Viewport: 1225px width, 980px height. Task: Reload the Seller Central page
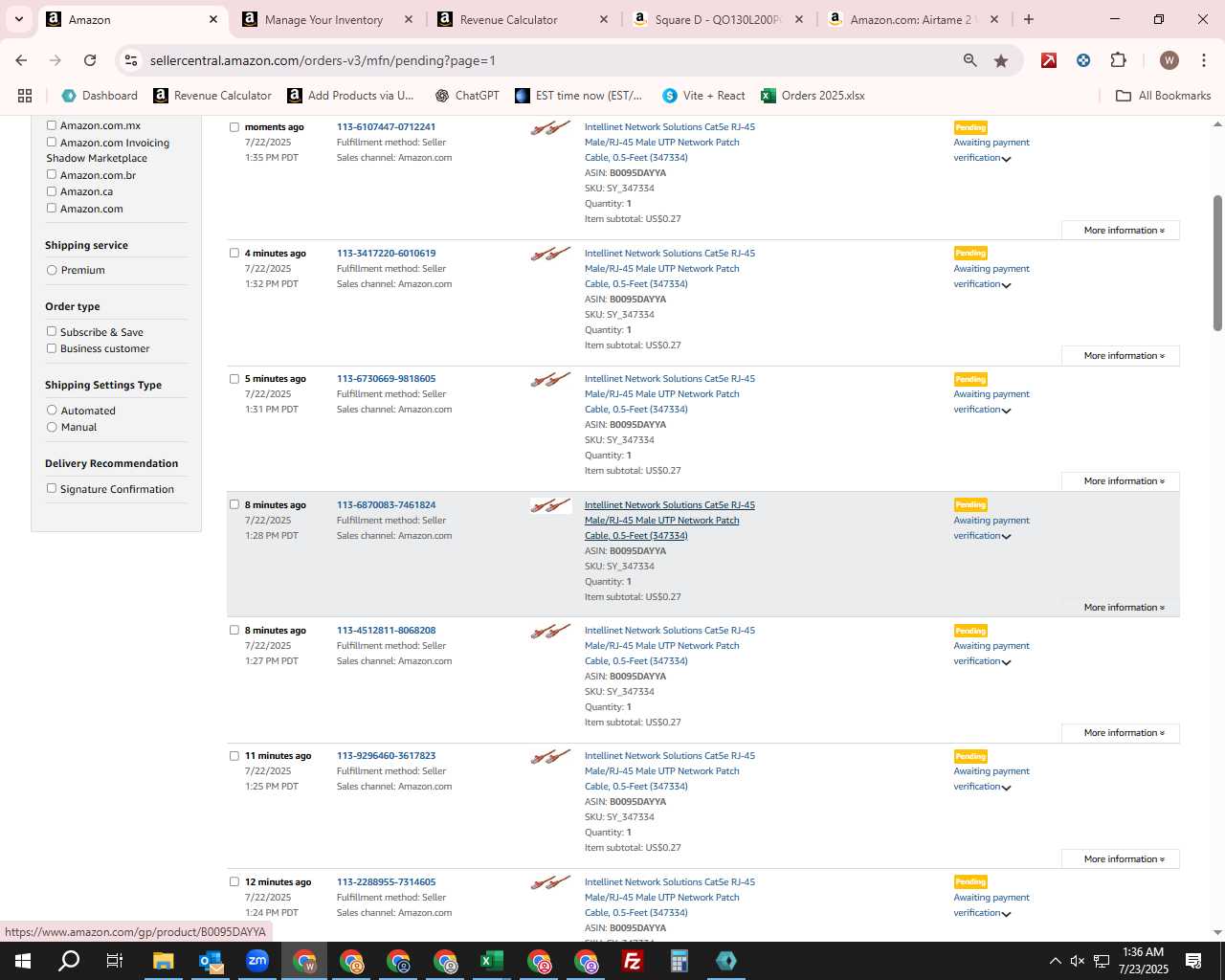coord(90,60)
